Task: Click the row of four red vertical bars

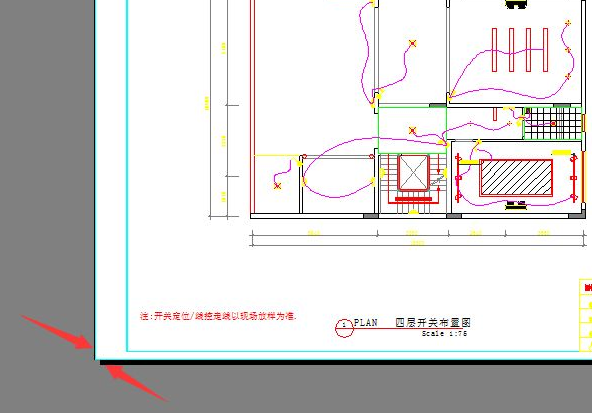Action: coord(520,49)
